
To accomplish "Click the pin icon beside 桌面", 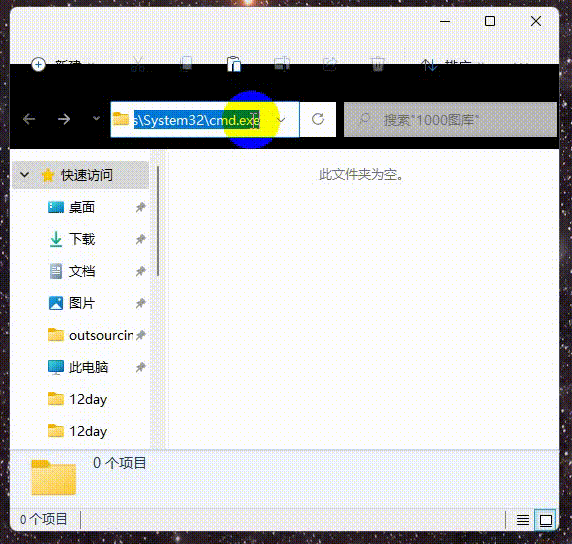I will [x=140, y=207].
